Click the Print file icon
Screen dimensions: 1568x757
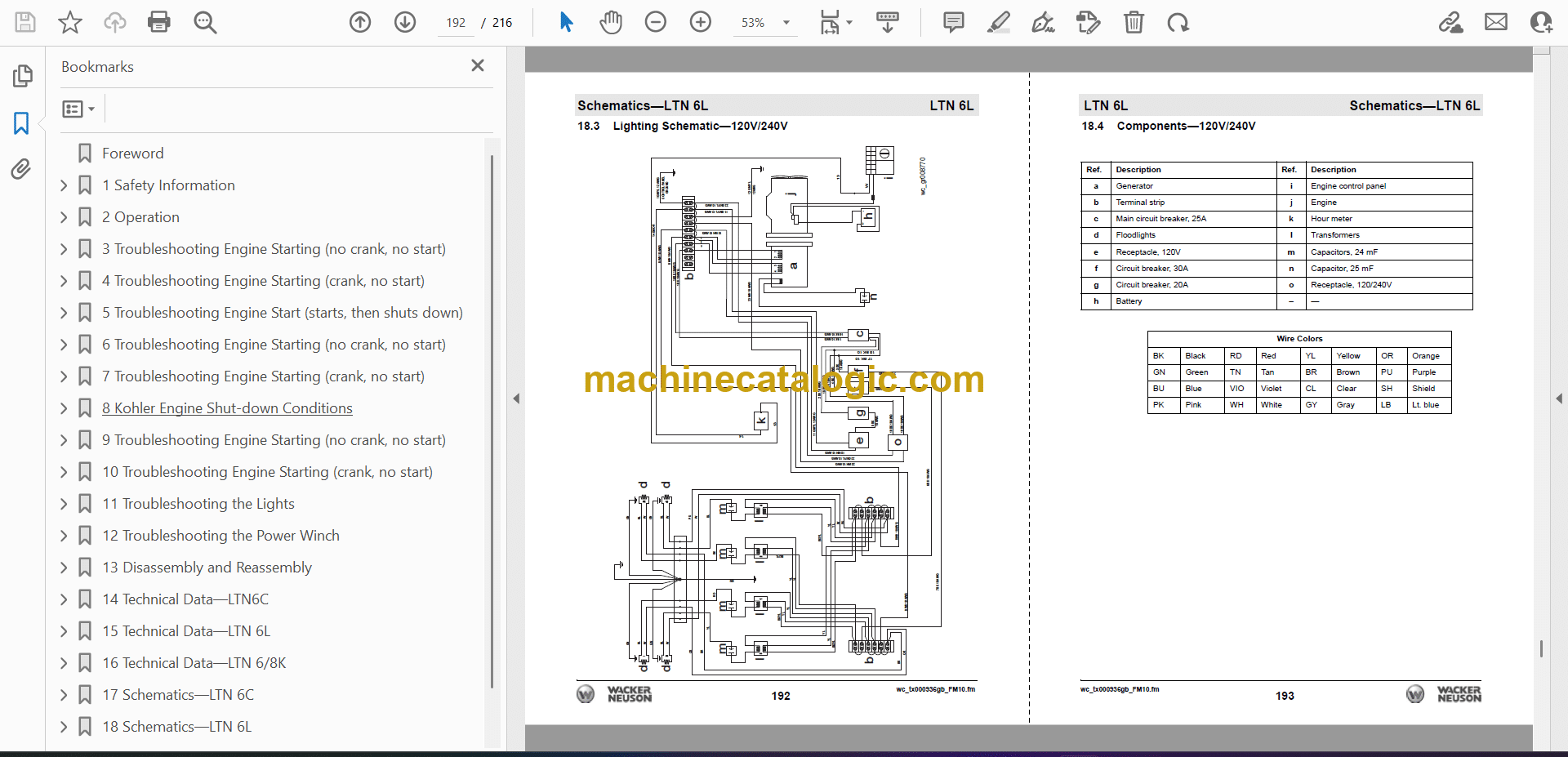point(158,22)
